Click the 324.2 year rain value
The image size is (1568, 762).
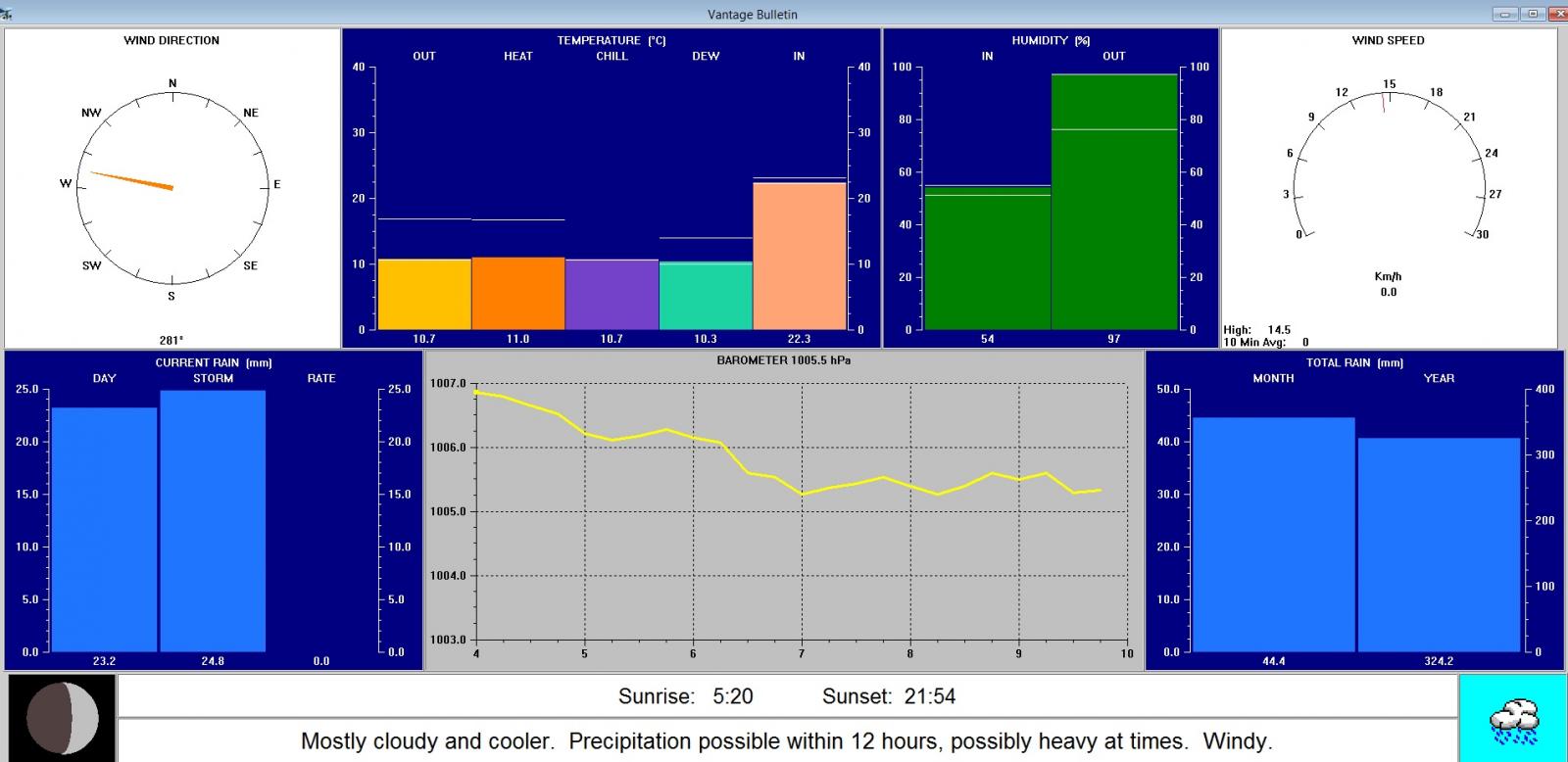(x=1439, y=661)
